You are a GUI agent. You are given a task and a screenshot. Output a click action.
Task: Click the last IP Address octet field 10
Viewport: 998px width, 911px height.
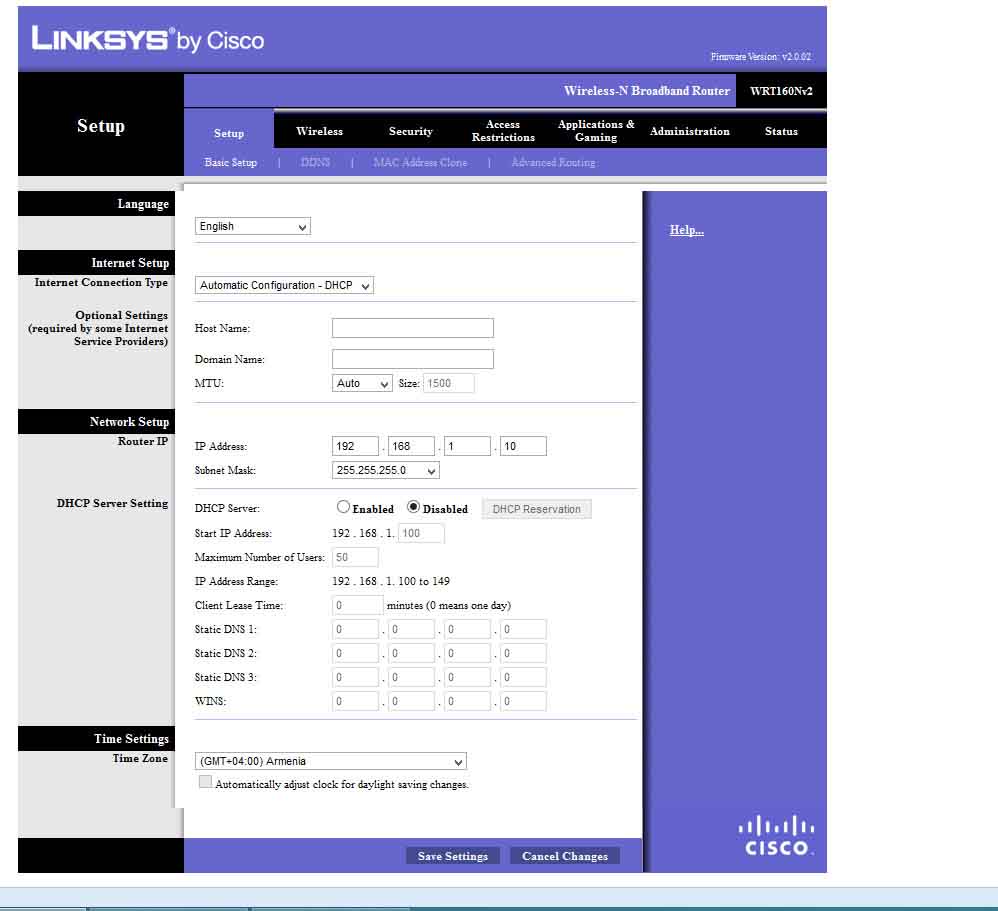pyautogui.click(x=523, y=446)
